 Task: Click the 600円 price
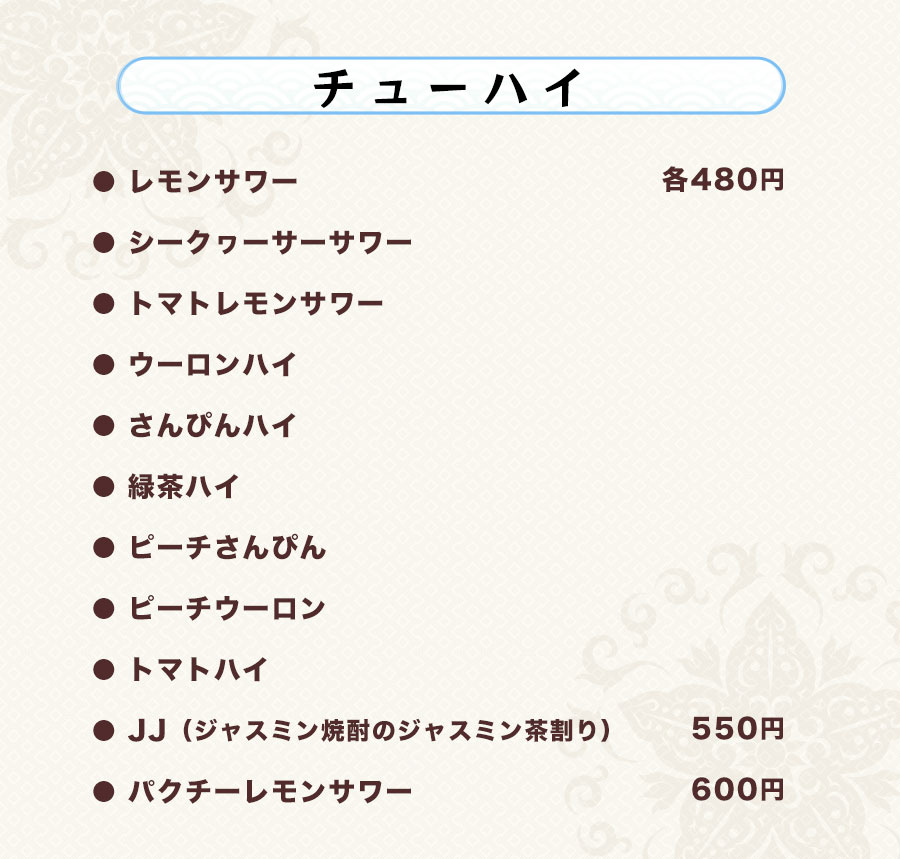pyautogui.click(x=737, y=791)
